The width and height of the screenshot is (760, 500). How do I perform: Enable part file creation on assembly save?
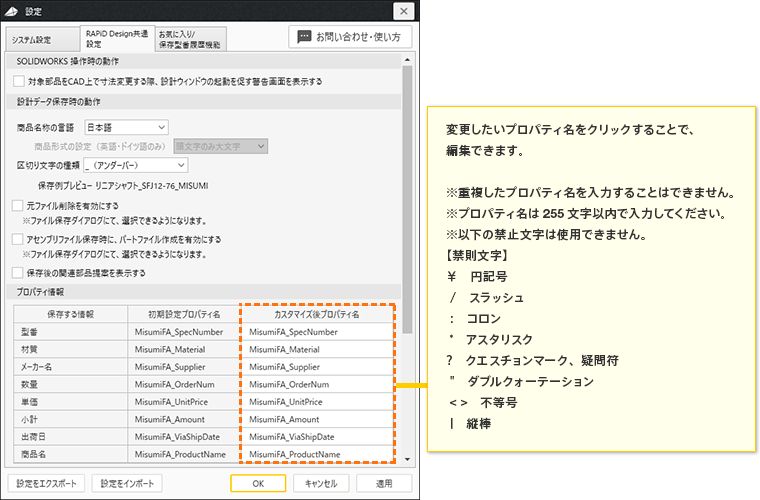(17, 240)
